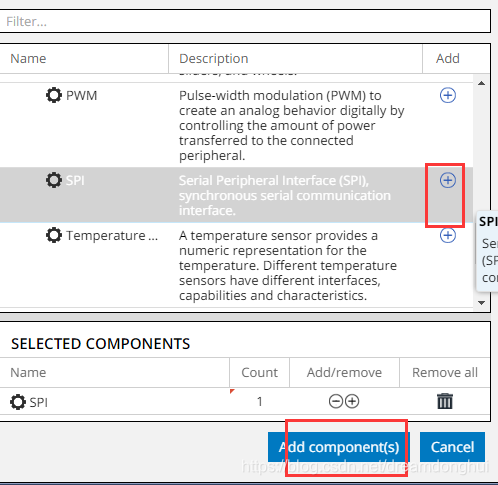Click the temperature sensor description text
The image size is (498, 485).
point(288,266)
